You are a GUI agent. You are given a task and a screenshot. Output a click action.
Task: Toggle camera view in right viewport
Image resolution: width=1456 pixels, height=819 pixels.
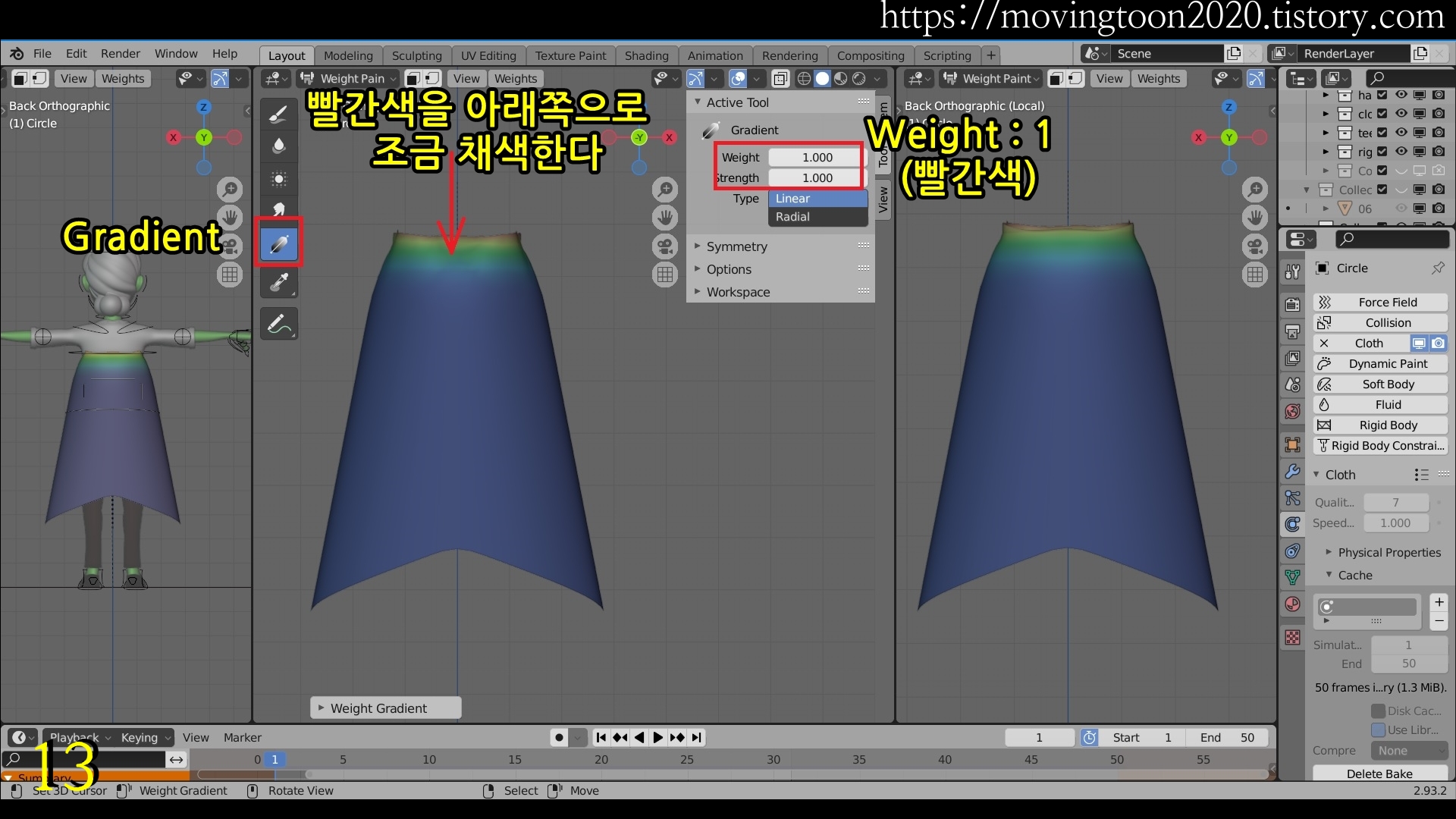pyautogui.click(x=1255, y=246)
